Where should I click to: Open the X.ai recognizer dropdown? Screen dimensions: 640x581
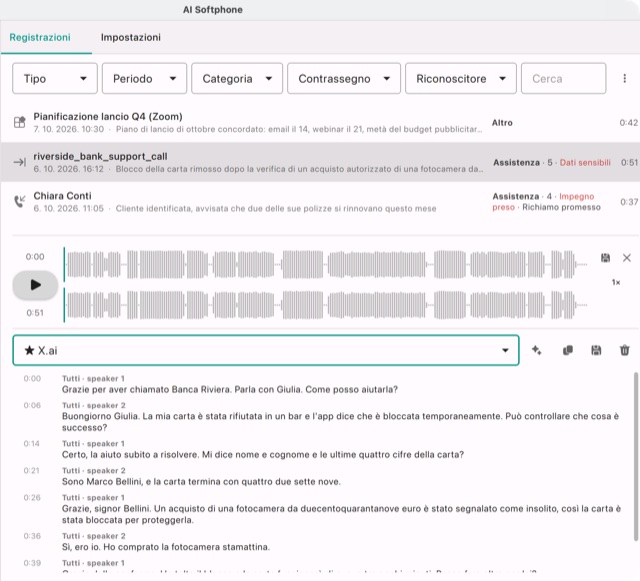[266, 350]
